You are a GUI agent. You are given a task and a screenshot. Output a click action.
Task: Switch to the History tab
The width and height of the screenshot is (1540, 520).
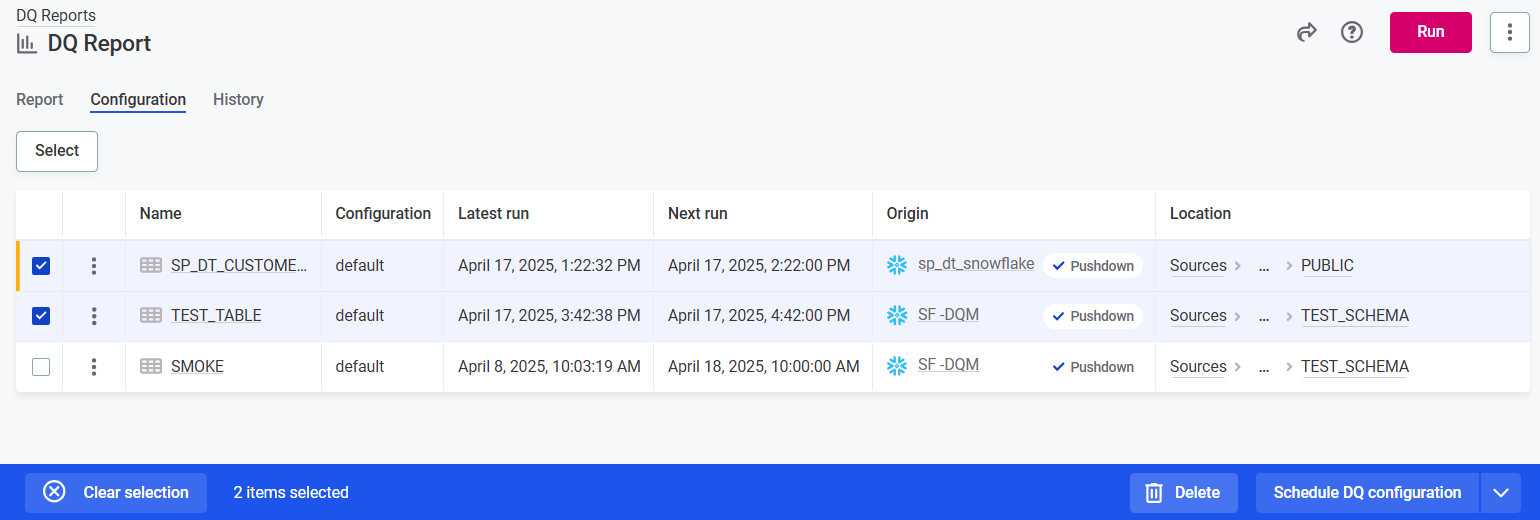(x=238, y=100)
